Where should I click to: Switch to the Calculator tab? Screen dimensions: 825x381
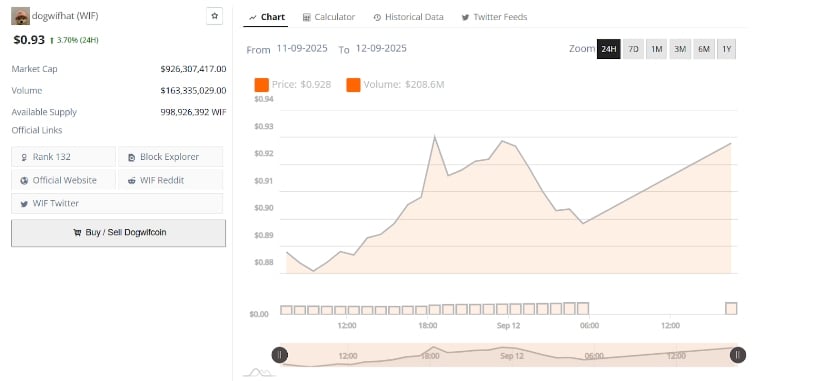pos(329,17)
